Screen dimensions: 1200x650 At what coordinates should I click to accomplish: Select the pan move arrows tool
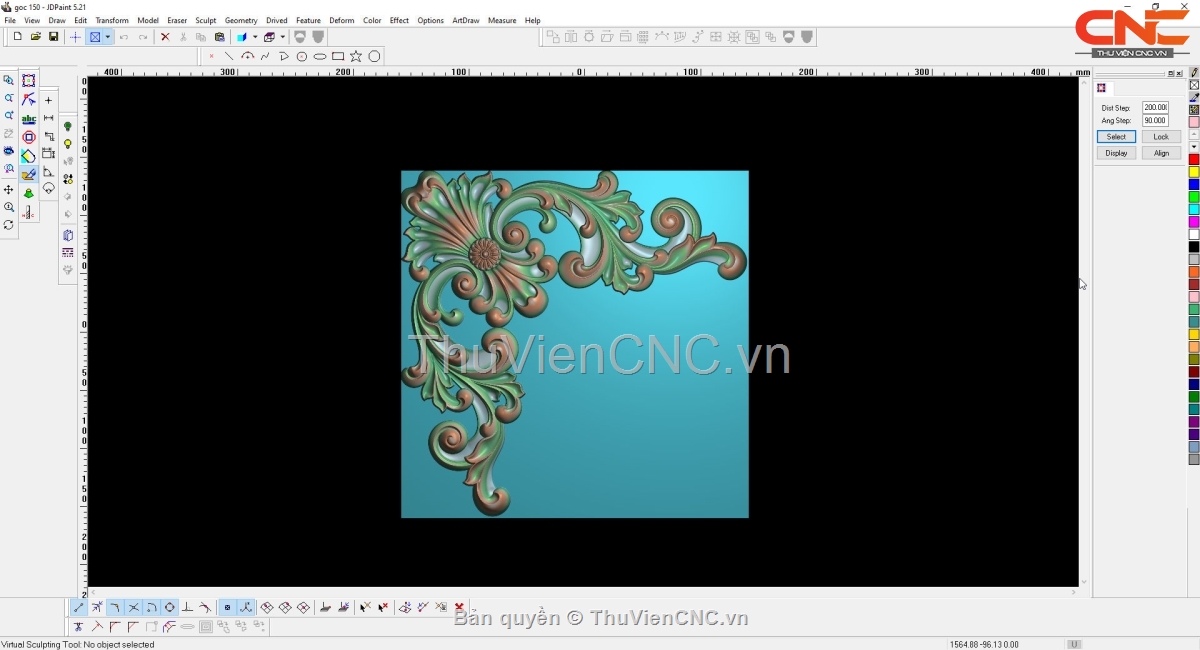(9, 189)
